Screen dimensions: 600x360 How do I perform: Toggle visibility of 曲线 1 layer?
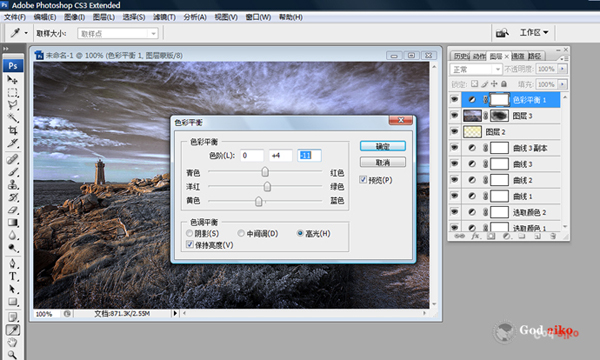point(454,196)
